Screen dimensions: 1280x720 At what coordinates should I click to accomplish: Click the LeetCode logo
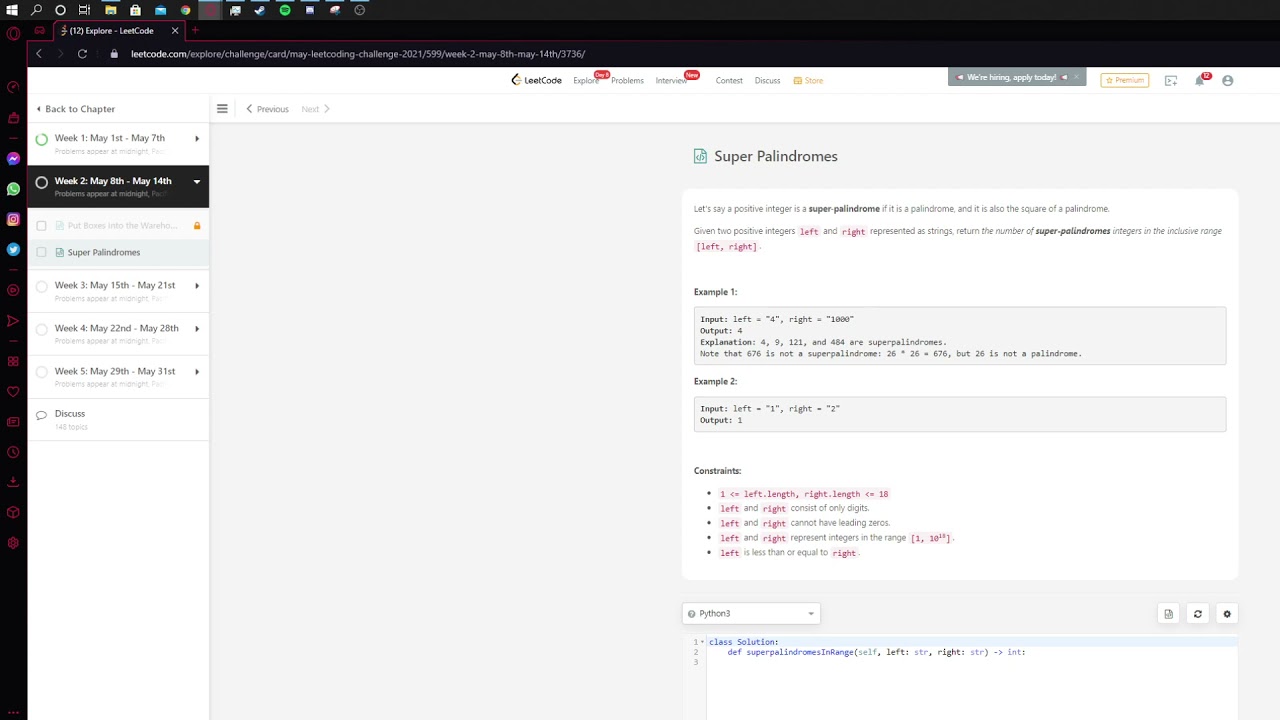pyautogui.click(x=537, y=80)
